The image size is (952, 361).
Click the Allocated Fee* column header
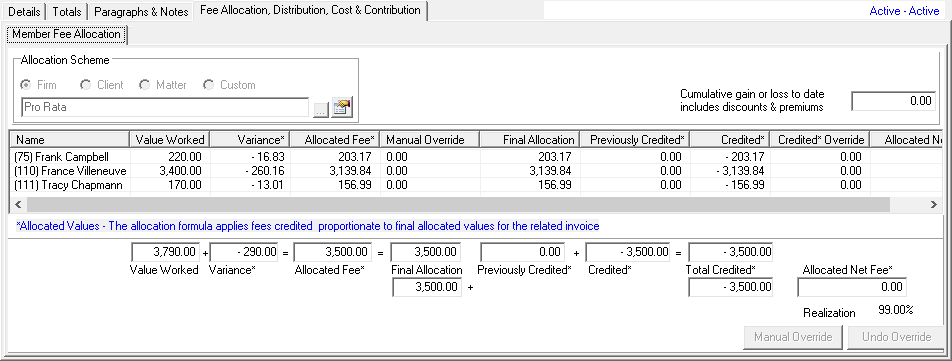click(335, 140)
